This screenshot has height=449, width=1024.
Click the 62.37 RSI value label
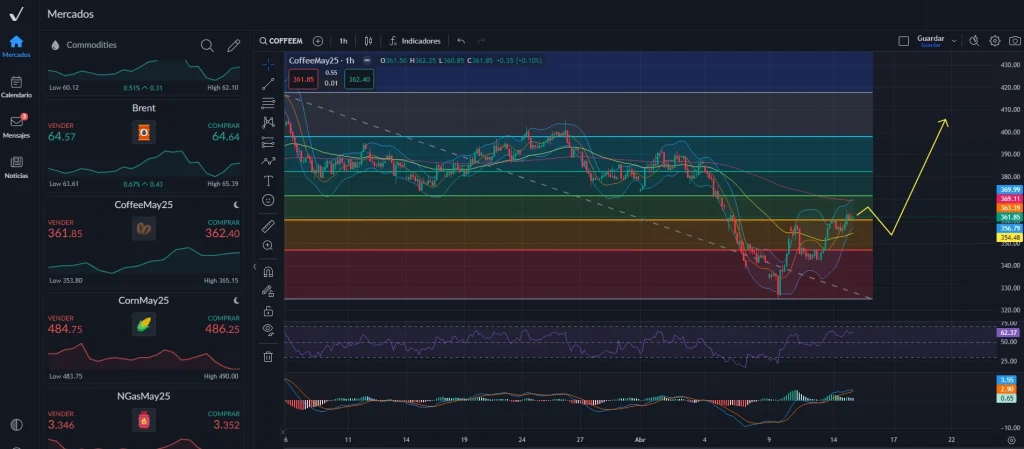tap(1010, 332)
